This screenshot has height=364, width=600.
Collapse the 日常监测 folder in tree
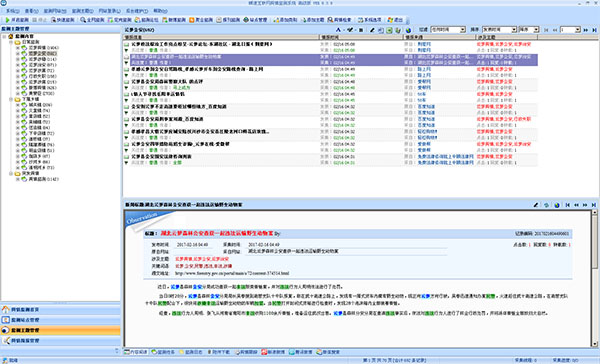pyautogui.click(x=11, y=42)
